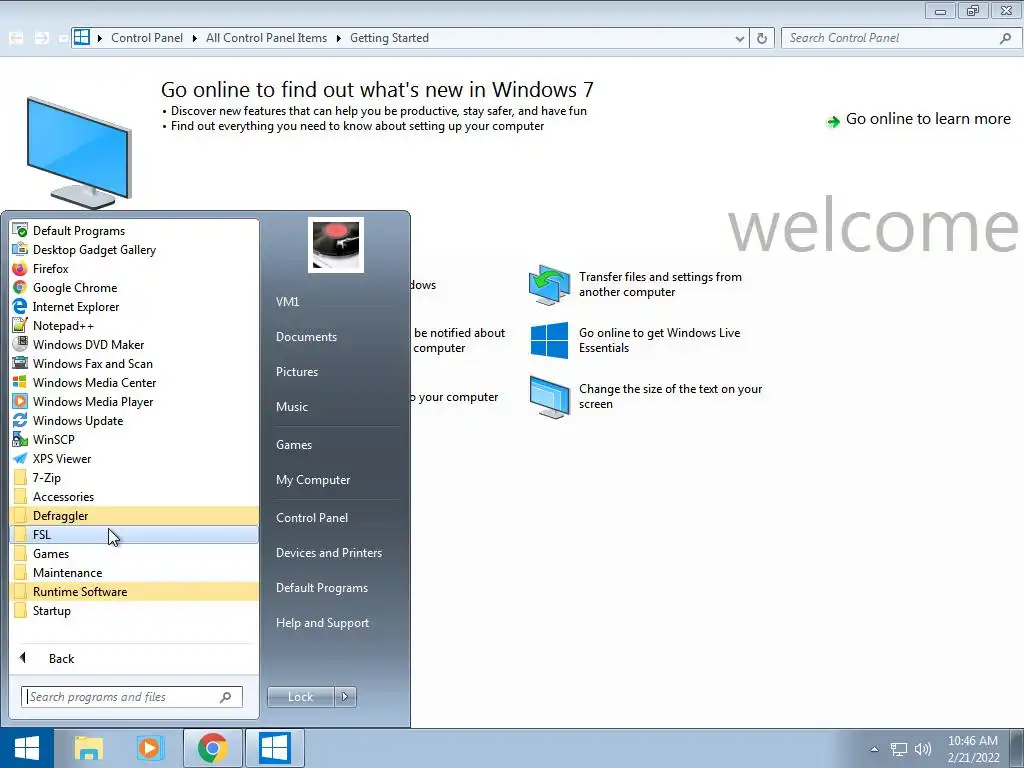
Task: Open the address bar history dropdown
Action: pos(739,39)
